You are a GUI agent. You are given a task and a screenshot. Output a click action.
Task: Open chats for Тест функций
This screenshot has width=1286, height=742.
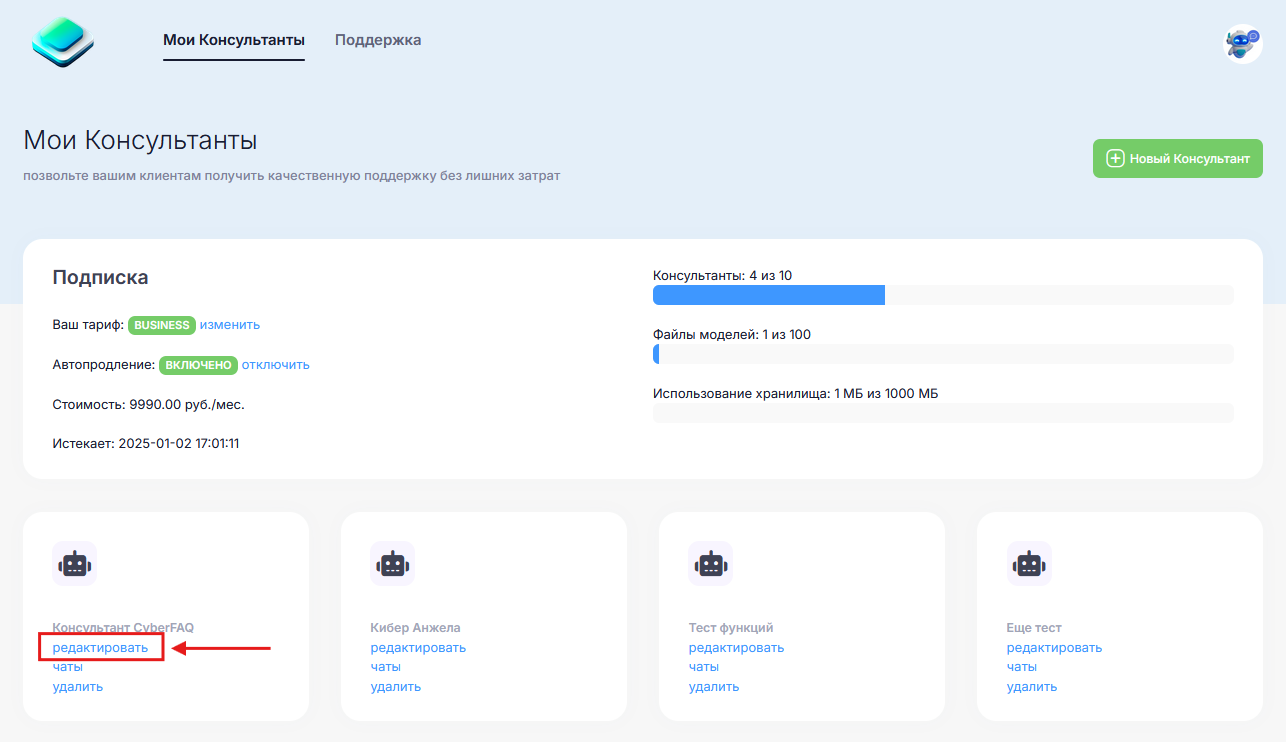click(x=704, y=666)
